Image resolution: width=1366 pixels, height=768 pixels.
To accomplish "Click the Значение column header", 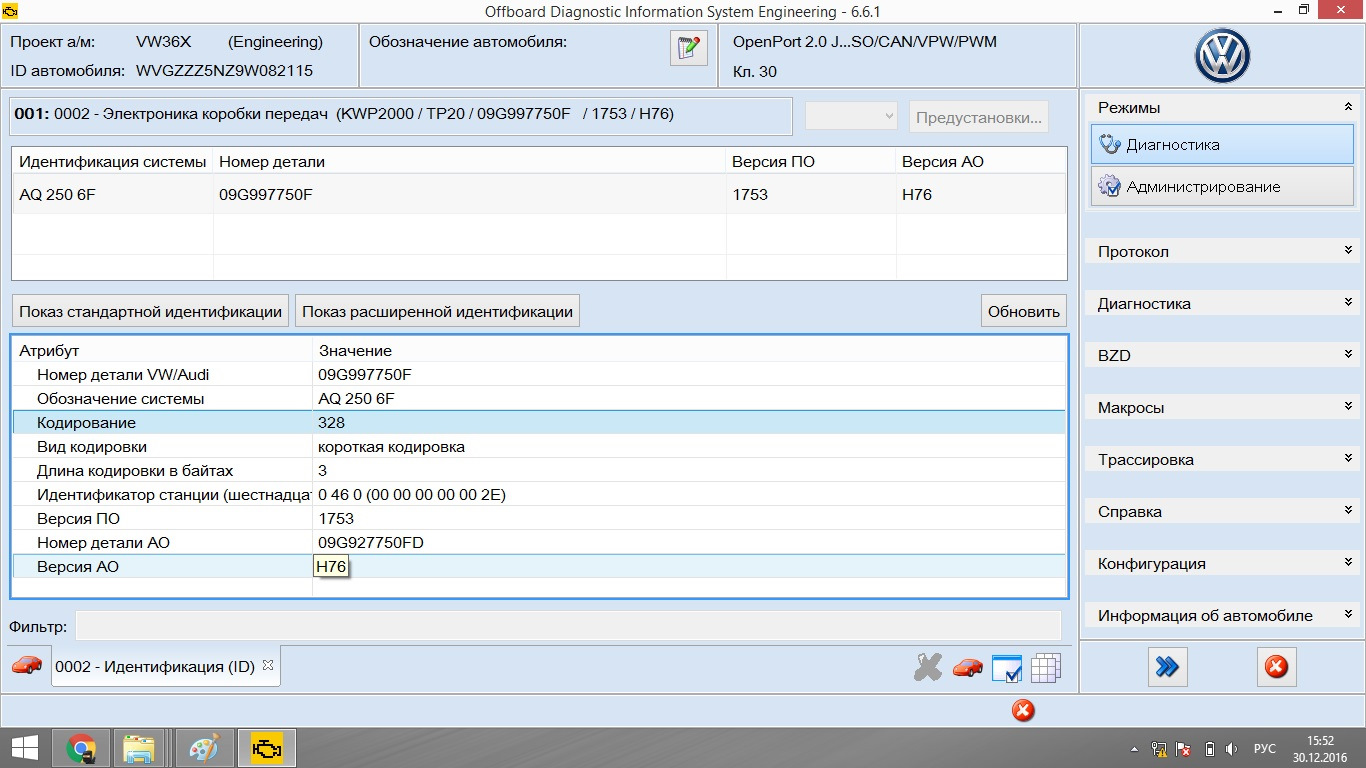I will pyautogui.click(x=689, y=351).
